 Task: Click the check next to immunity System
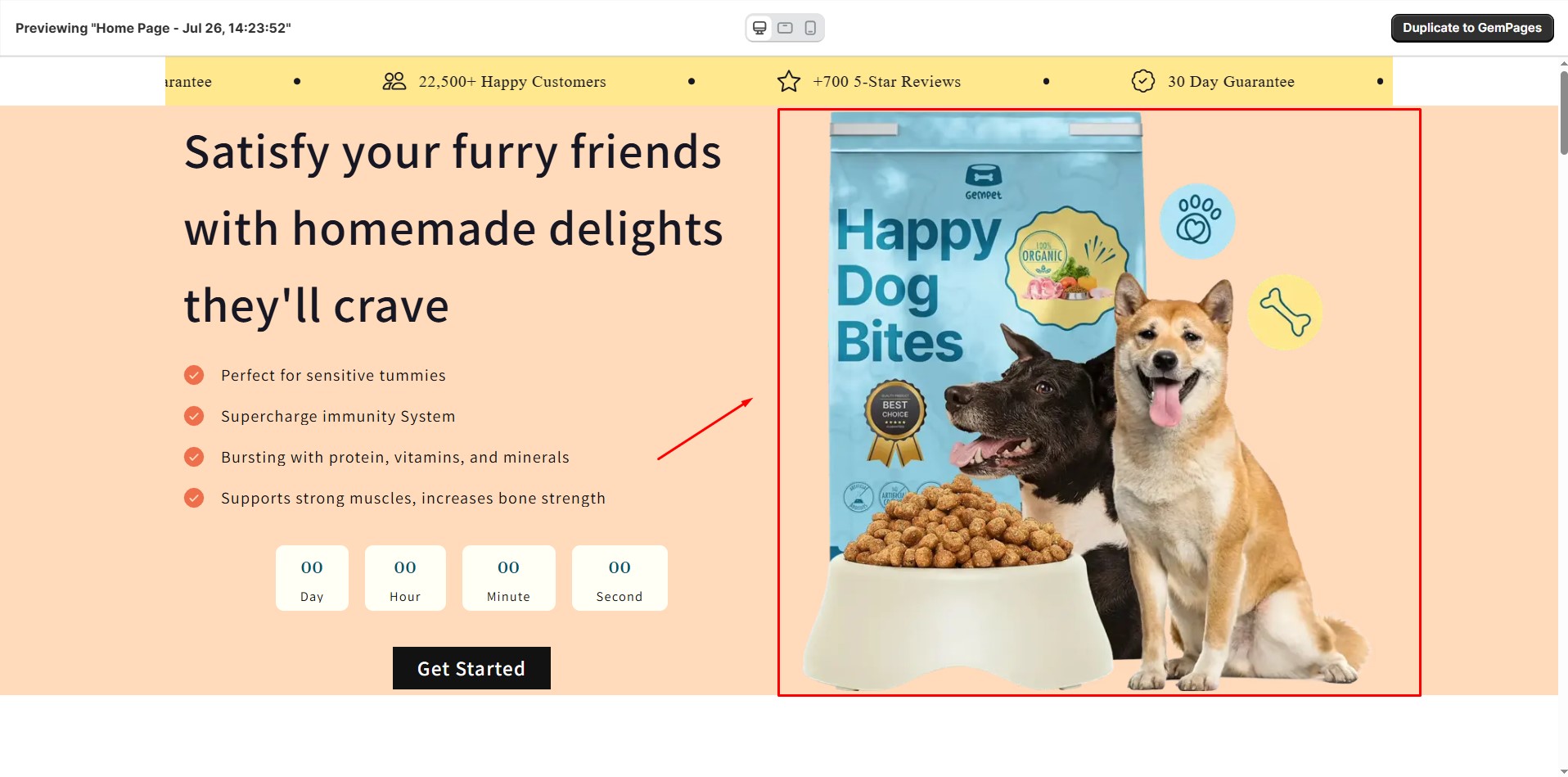(194, 416)
